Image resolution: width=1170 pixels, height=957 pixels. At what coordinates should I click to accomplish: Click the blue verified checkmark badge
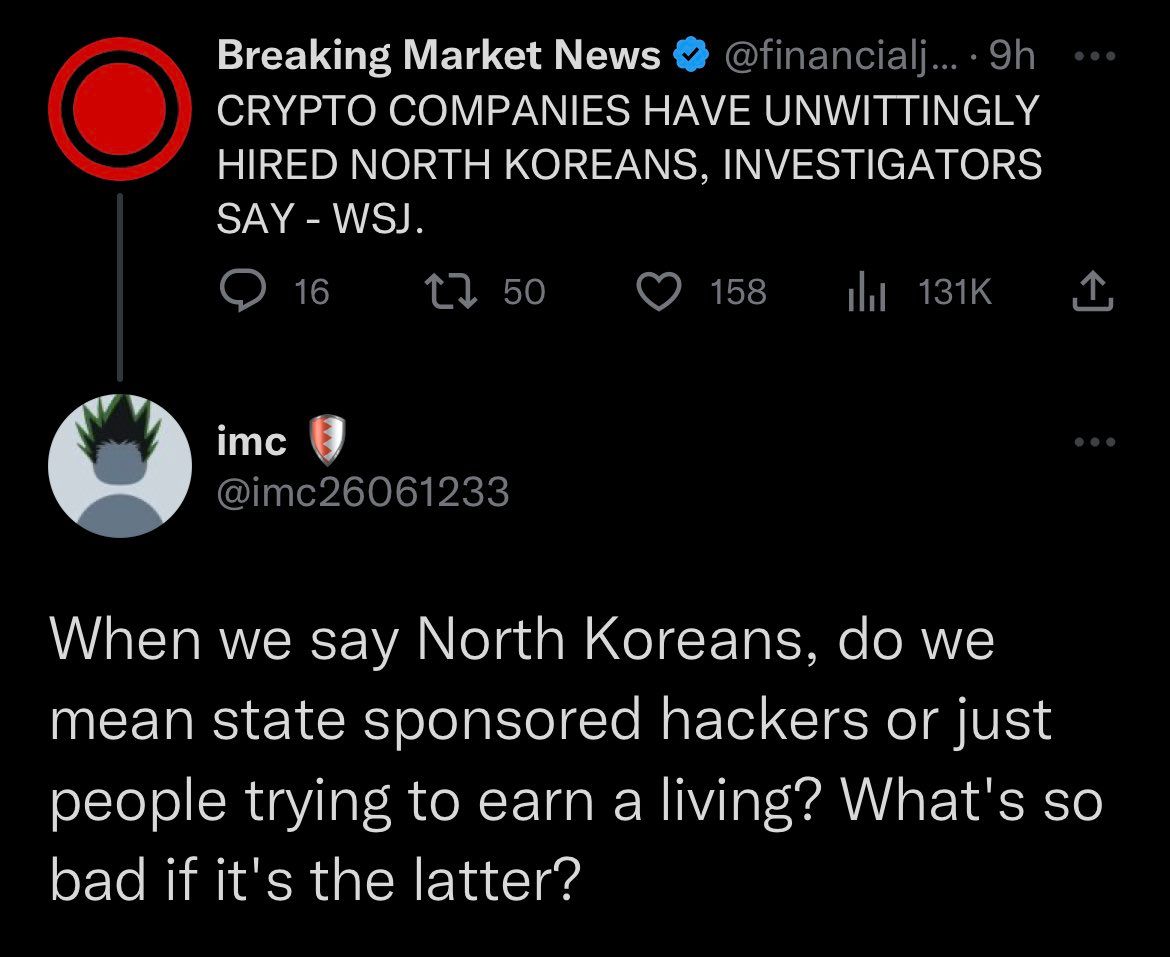[690, 56]
